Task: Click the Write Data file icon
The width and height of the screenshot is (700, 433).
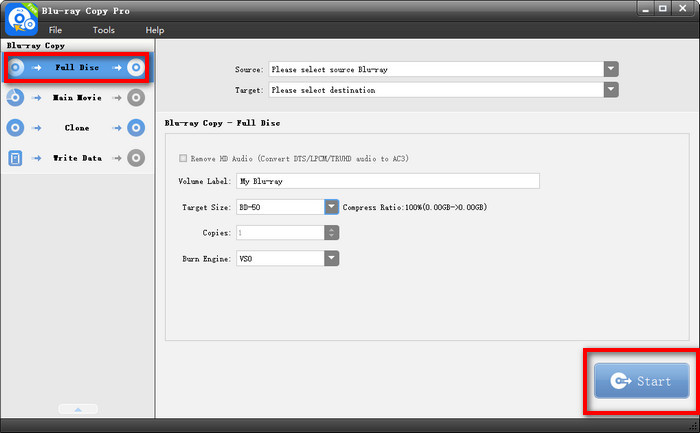Action: 16,158
